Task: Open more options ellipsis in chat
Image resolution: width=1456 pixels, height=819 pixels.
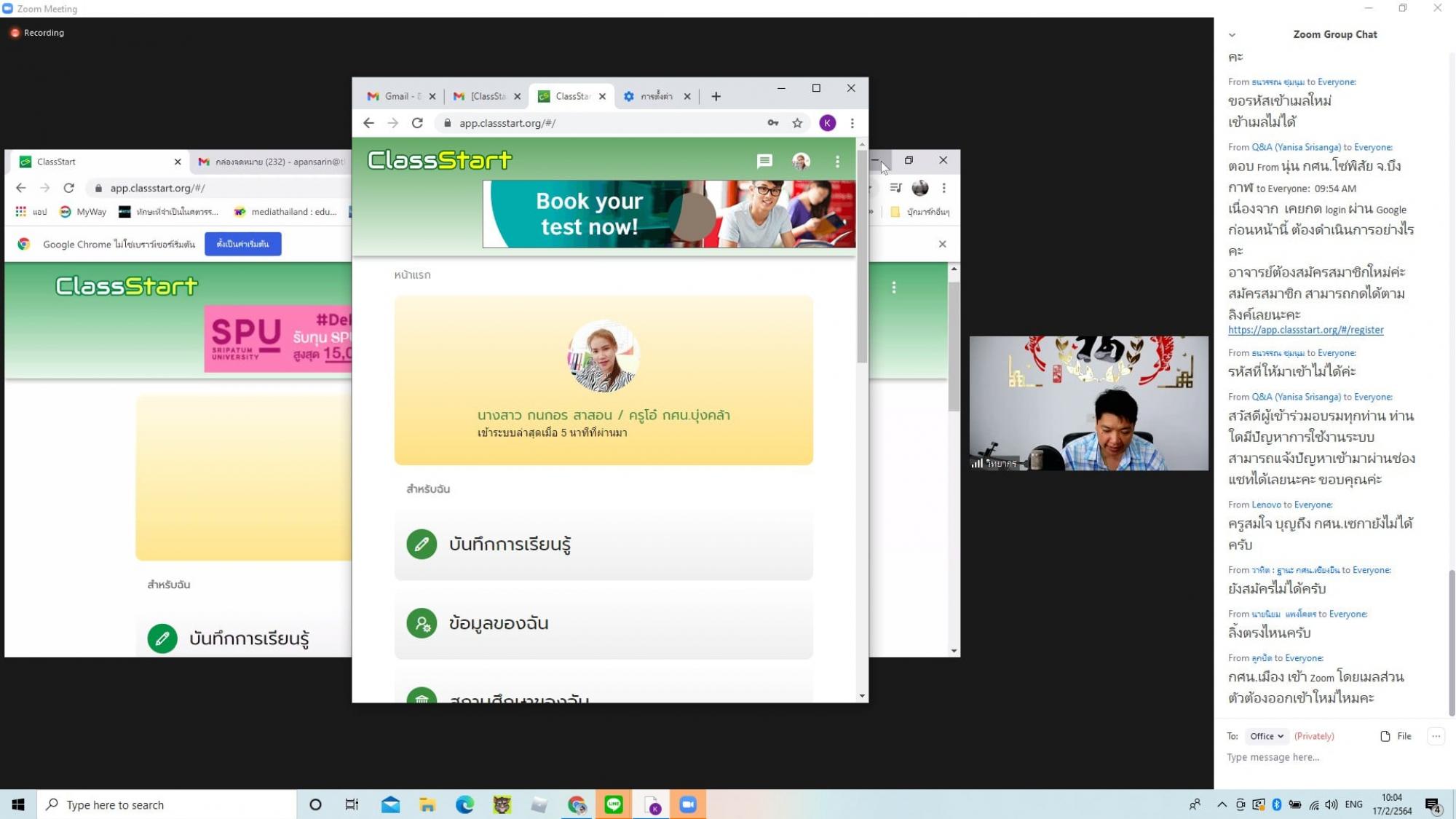Action: (x=1436, y=736)
